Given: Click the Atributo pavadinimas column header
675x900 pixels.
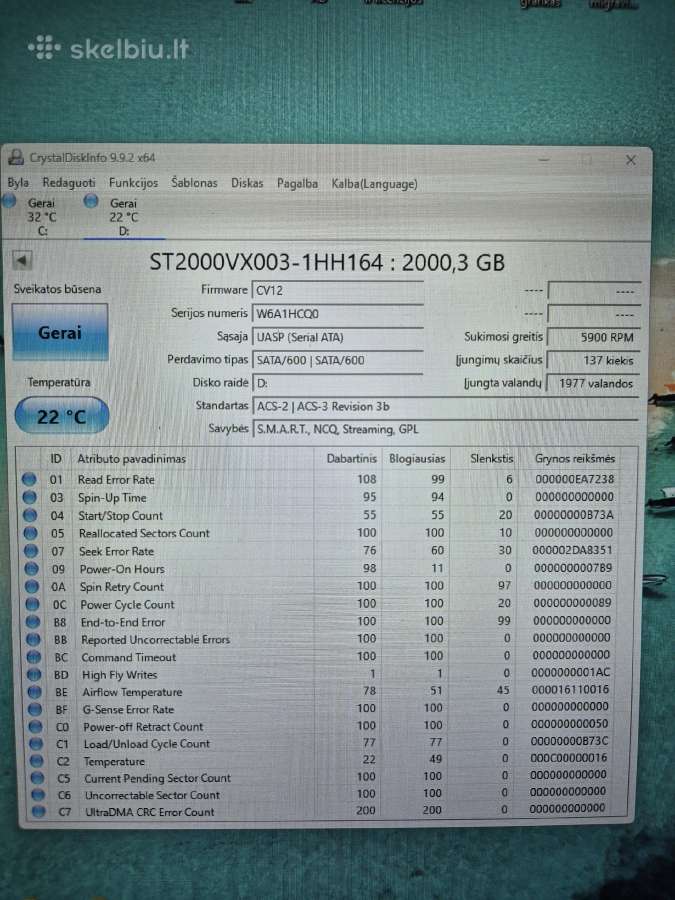Looking at the screenshot, I should pyautogui.click(x=131, y=459).
